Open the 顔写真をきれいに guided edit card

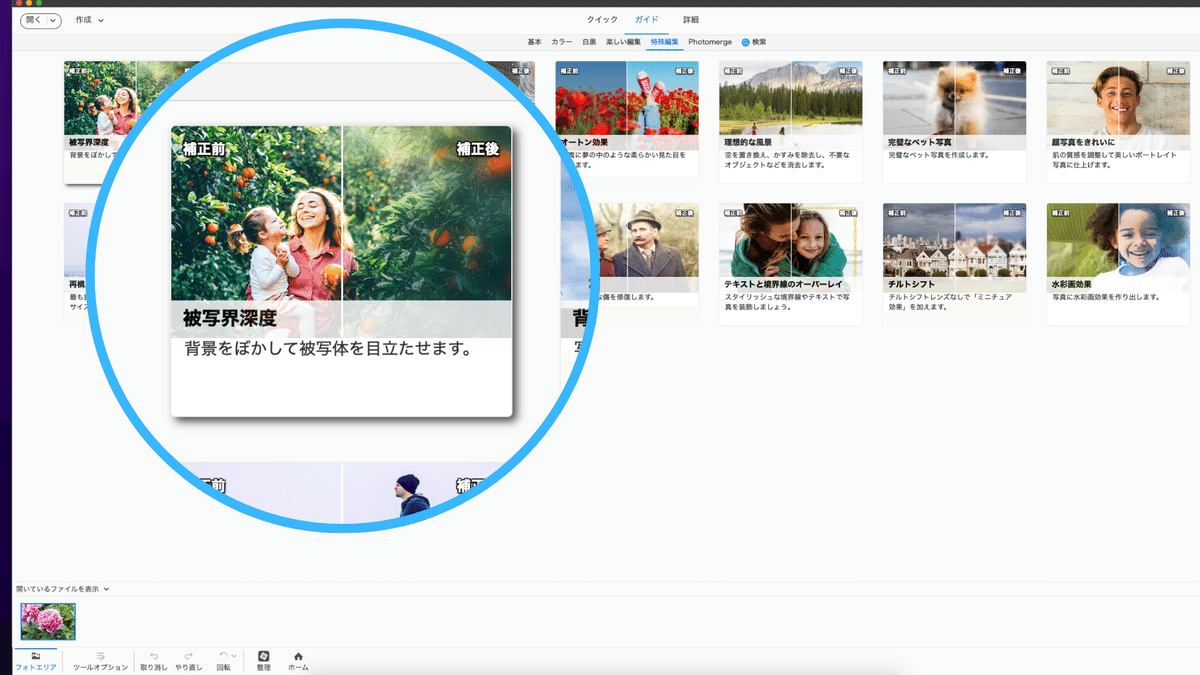(x=1118, y=122)
